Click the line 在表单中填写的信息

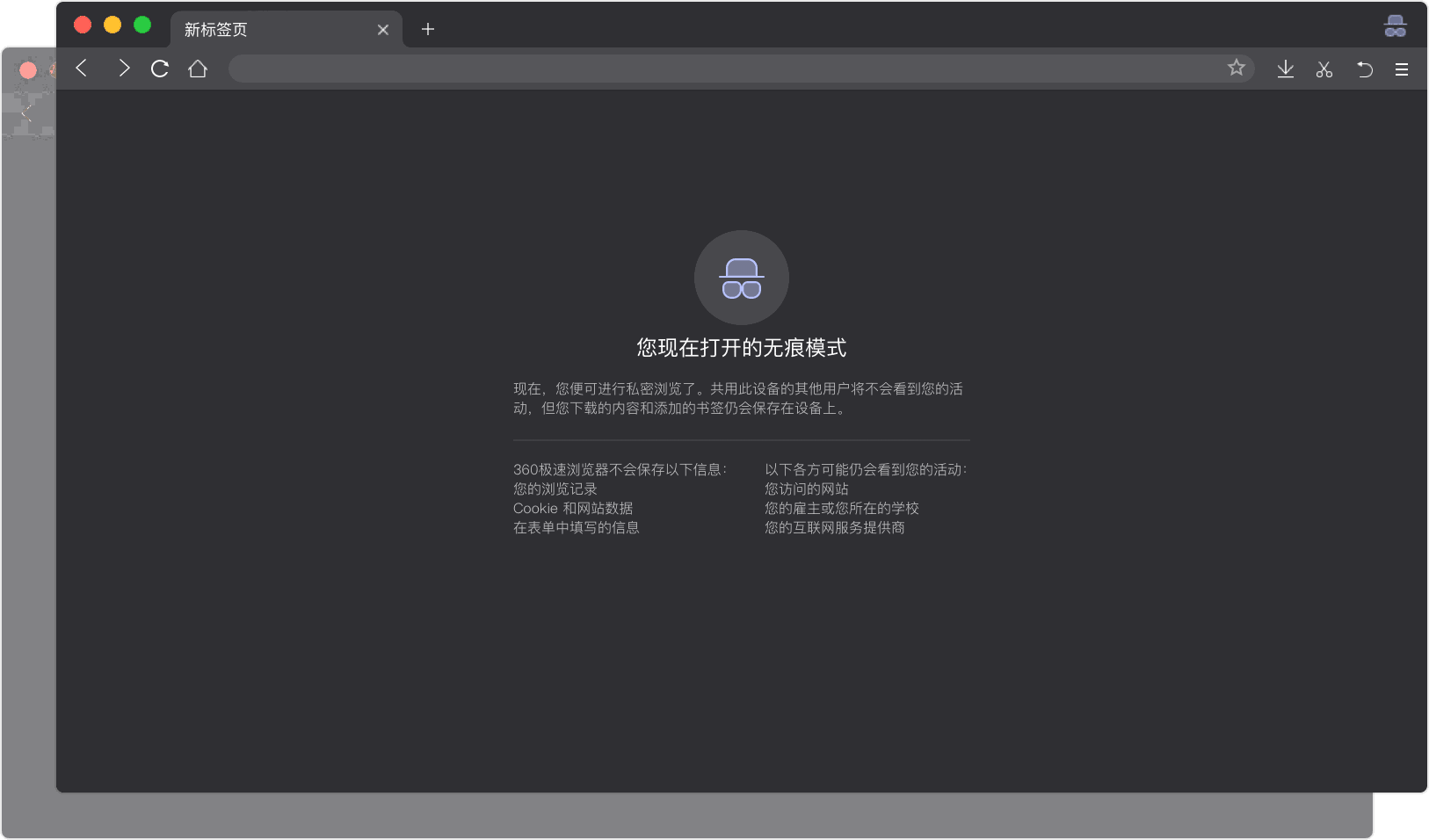tap(577, 527)
